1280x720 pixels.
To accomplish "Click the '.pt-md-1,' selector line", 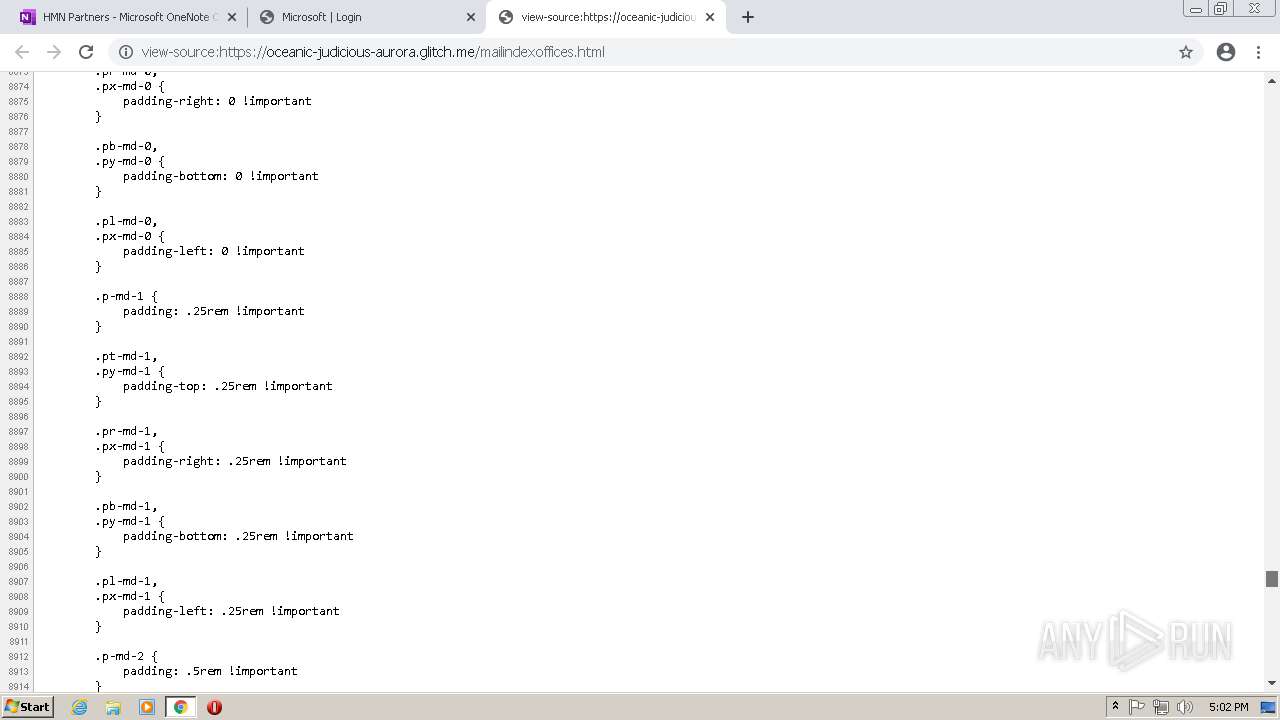I will pos(126,356).
